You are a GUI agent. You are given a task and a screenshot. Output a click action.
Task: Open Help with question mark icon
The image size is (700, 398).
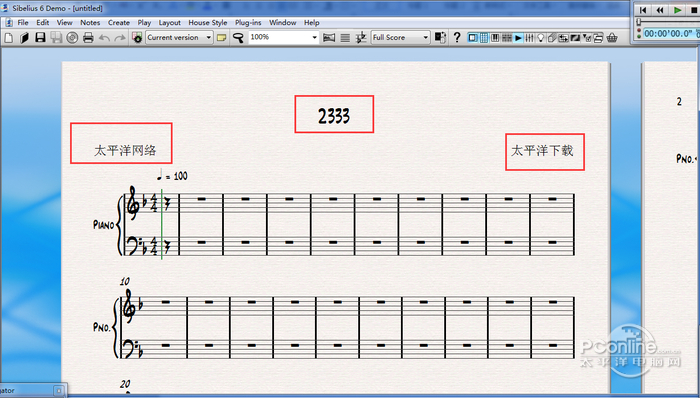(x=457, y=37)
